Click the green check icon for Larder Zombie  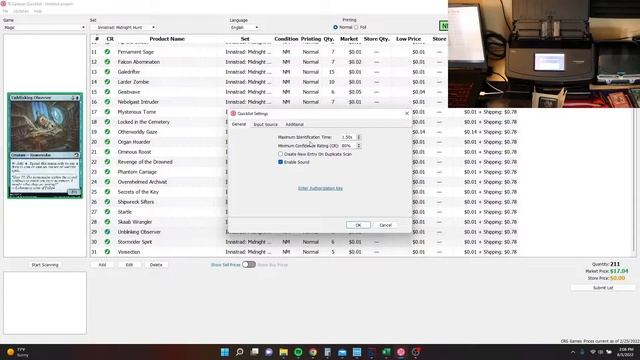[107, 82]
